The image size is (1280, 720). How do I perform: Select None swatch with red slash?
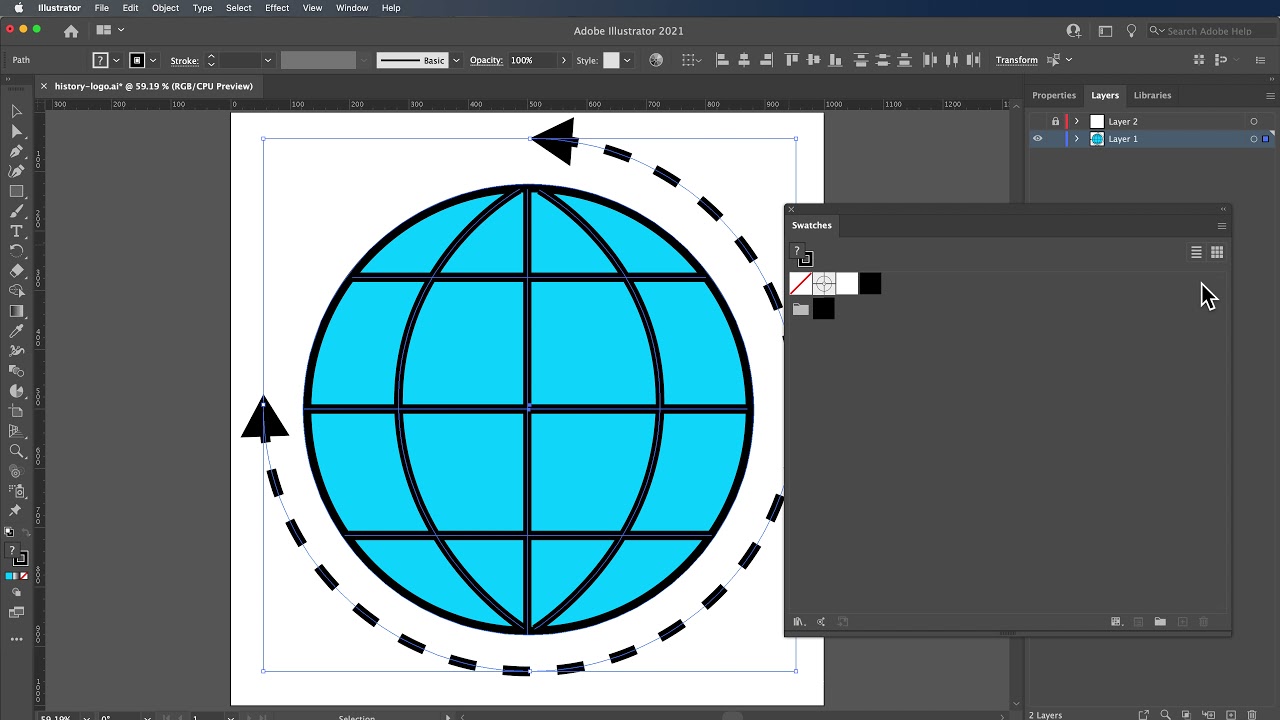[800, 284]
